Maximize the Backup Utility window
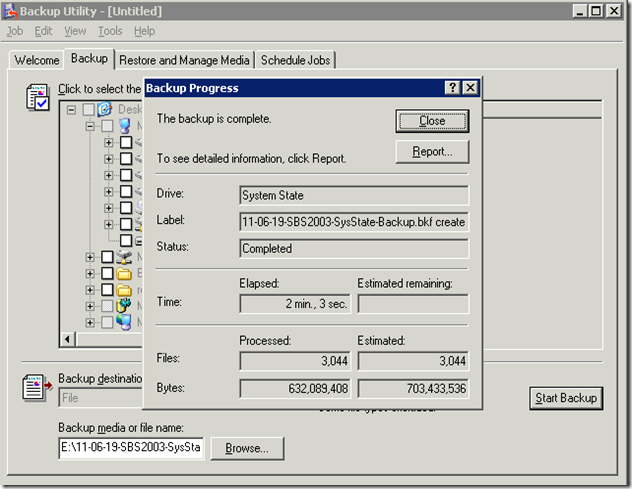 [596, 11]
